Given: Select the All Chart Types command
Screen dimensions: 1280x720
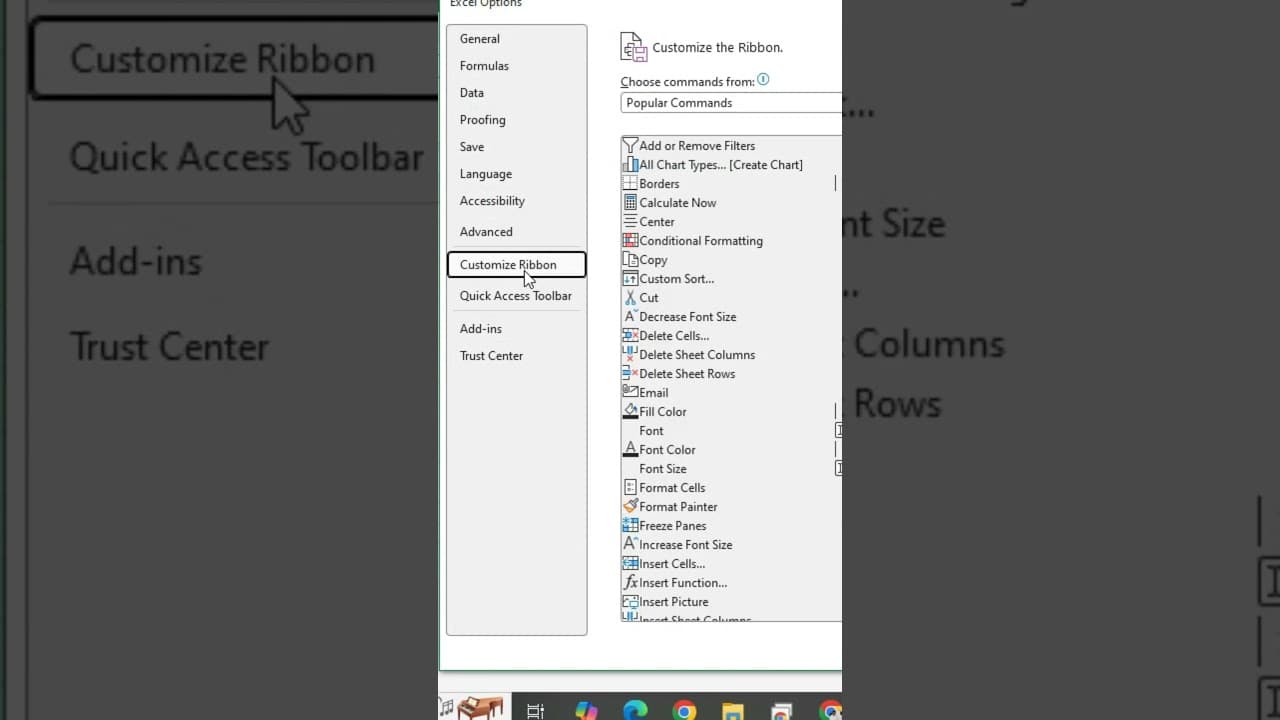Looking at the screenshot, I should 730,165.
